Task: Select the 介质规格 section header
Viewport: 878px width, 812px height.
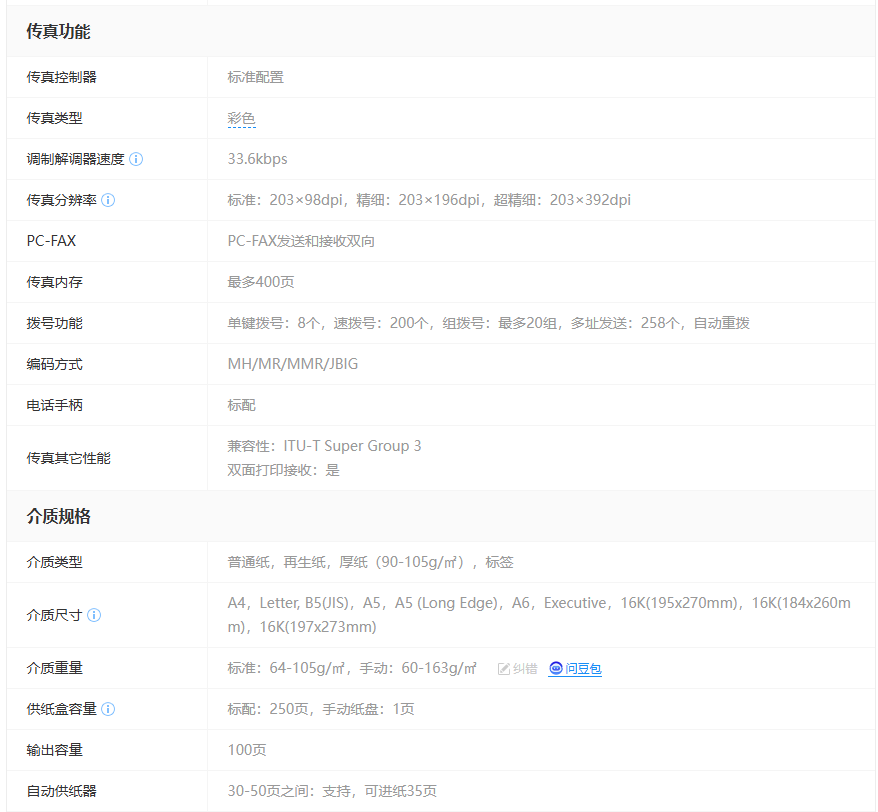Action: [x=58, y=517]
